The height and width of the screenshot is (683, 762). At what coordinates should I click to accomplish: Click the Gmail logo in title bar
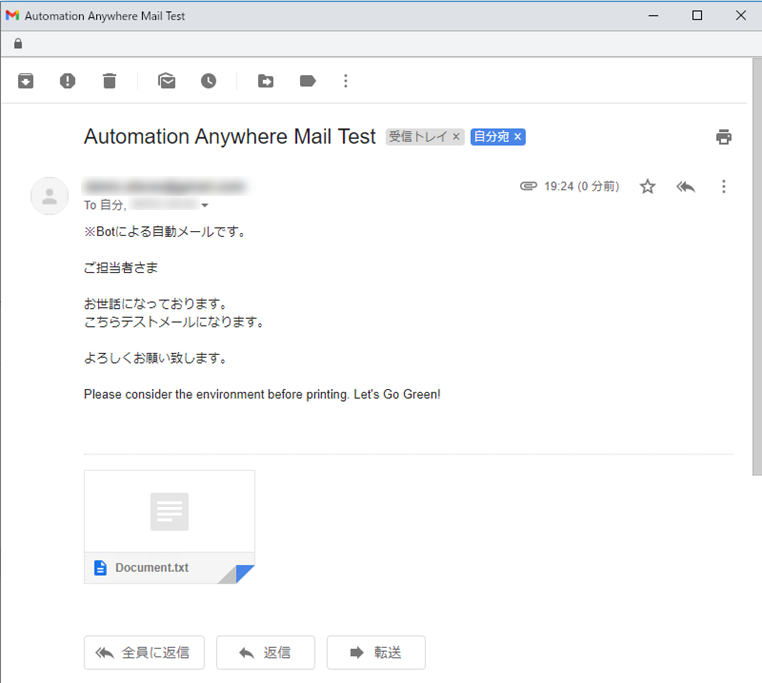pyautogui.click(x=12, y=16)
